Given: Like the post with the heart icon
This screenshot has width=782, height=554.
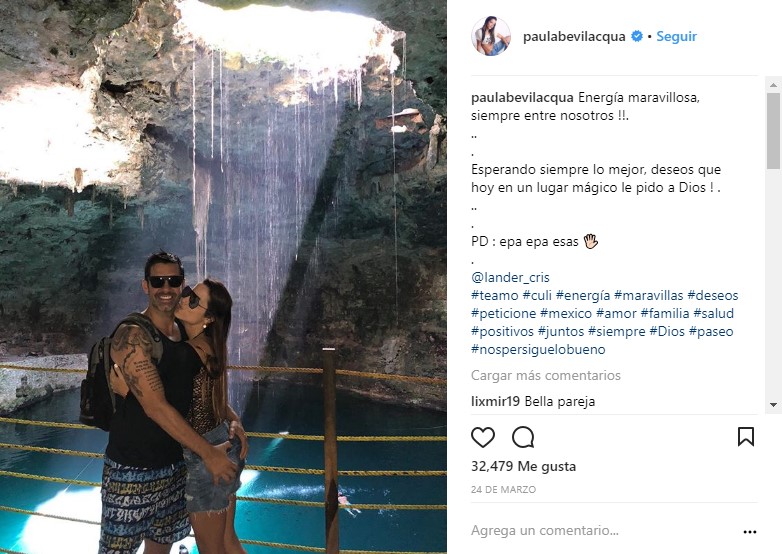Looking at the screenshot, I should [483, 437].
